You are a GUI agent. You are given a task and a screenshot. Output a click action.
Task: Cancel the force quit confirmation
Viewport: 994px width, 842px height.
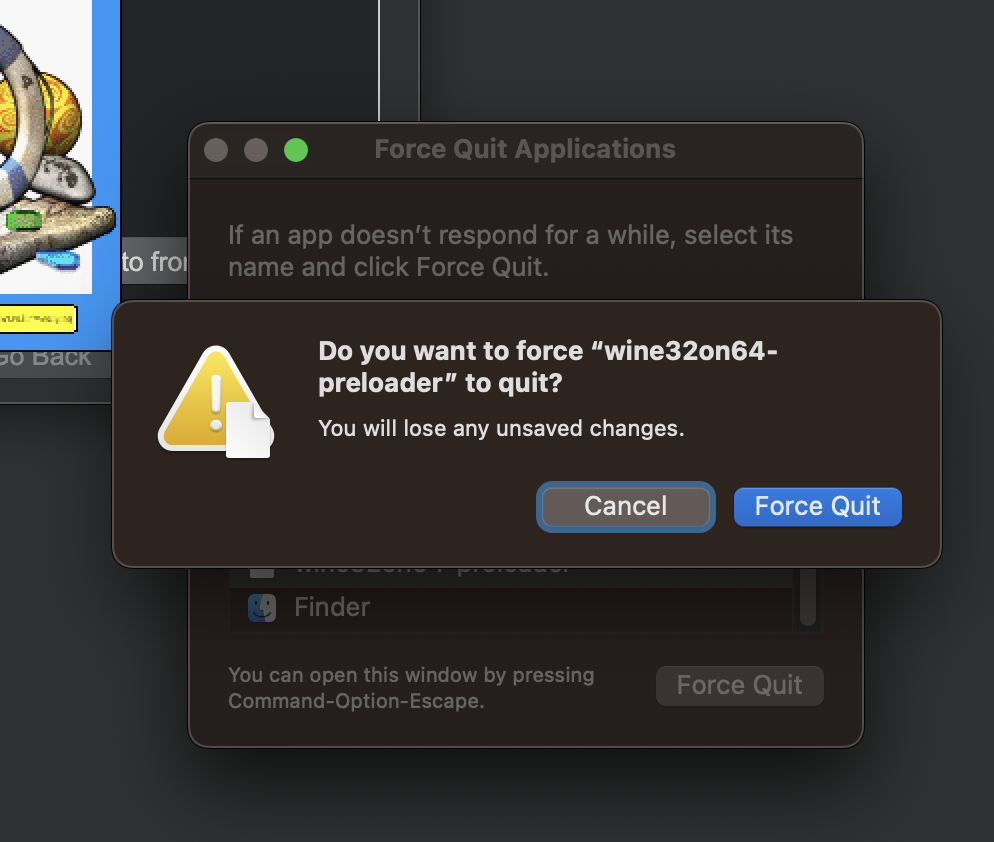[x=625, y=506]
